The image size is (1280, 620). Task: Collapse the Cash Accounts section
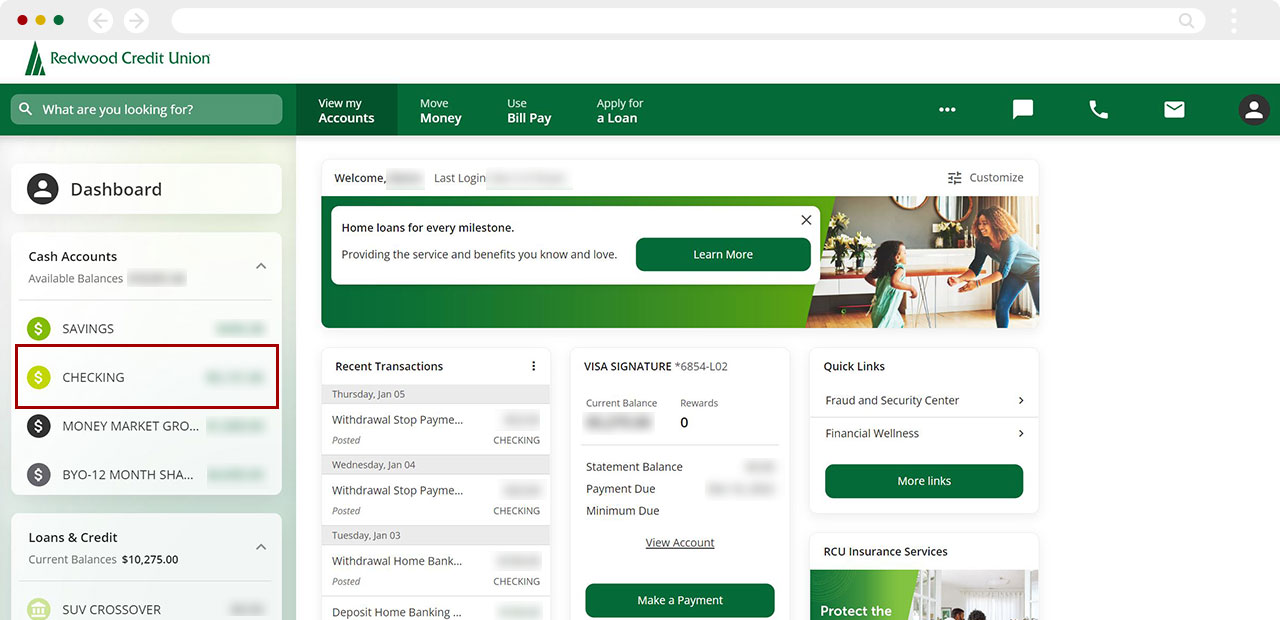261,267
